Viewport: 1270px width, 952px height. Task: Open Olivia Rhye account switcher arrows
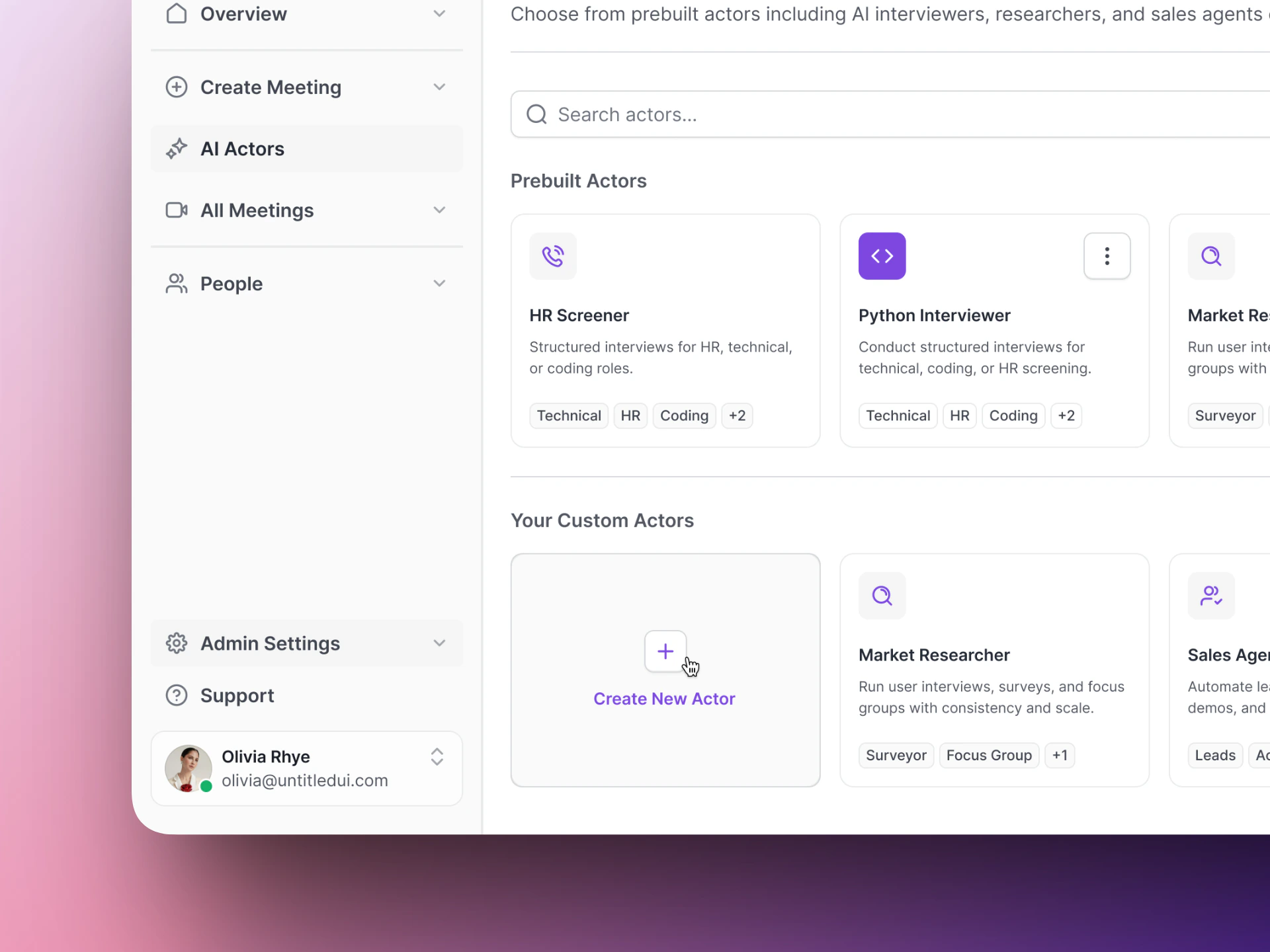[437, 756]
